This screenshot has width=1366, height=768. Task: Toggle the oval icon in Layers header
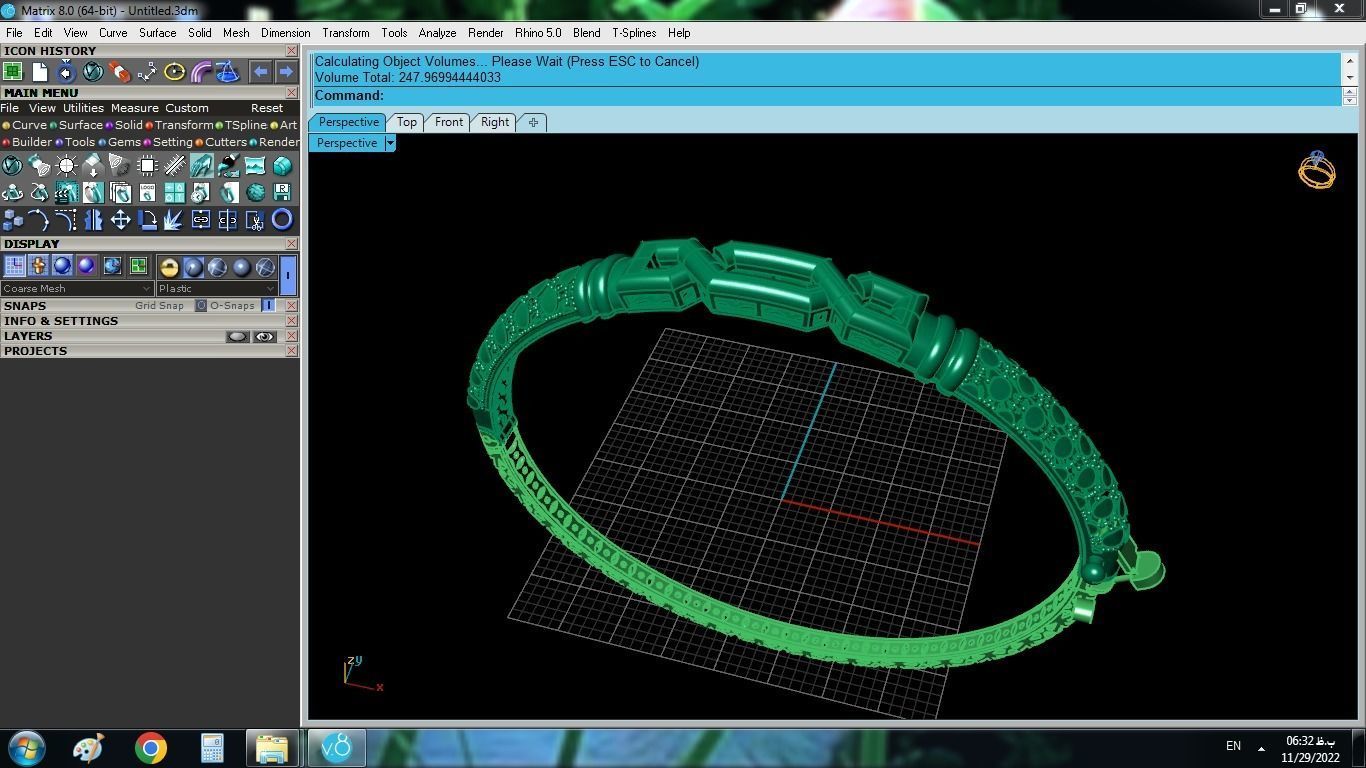pyautogui.click(x=237, y=337)
